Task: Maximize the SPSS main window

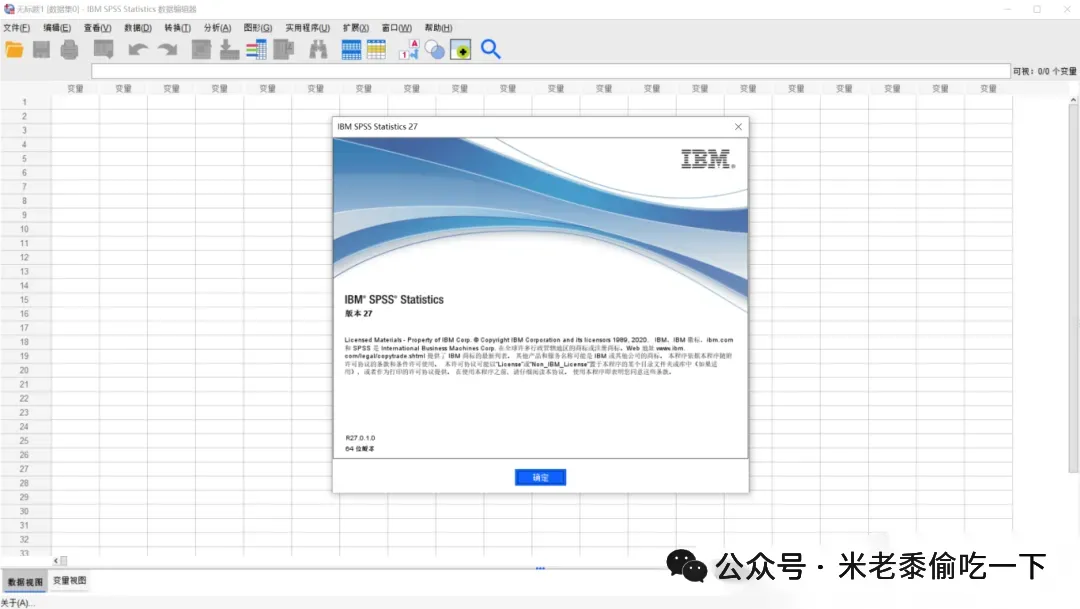Action: [x=1037, y=9]
